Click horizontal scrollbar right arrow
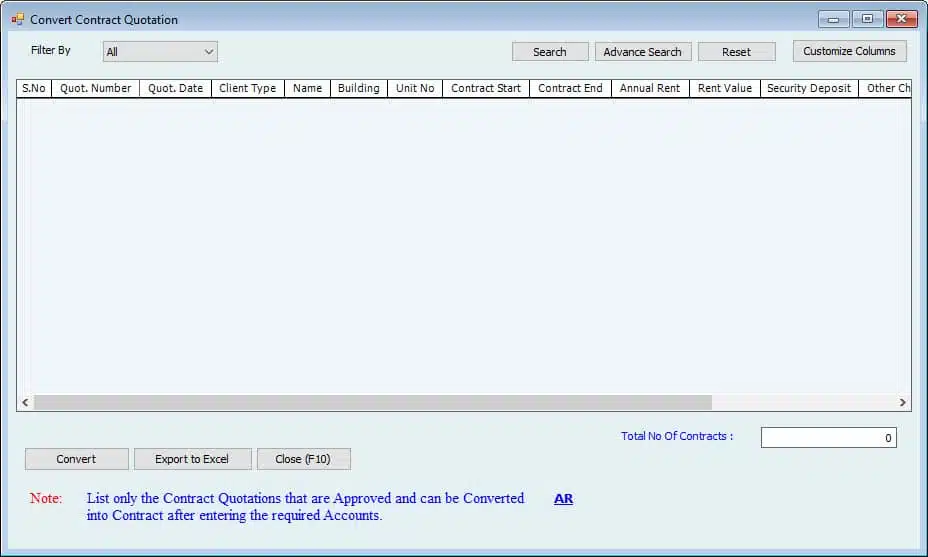 (x=903, y=403)
